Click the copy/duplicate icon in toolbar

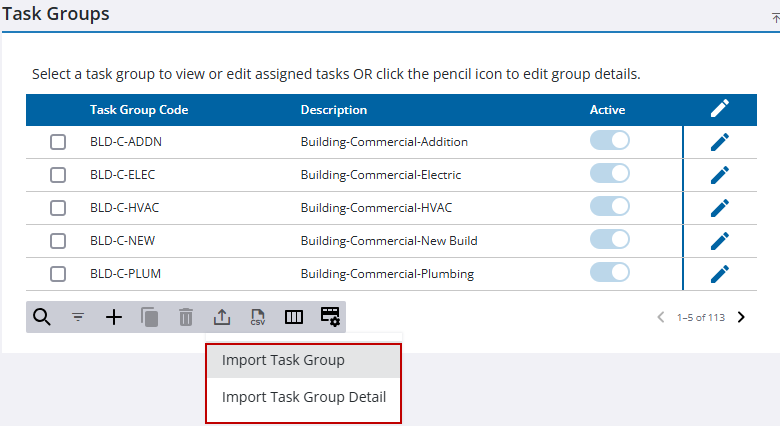[x=150, y=317]
